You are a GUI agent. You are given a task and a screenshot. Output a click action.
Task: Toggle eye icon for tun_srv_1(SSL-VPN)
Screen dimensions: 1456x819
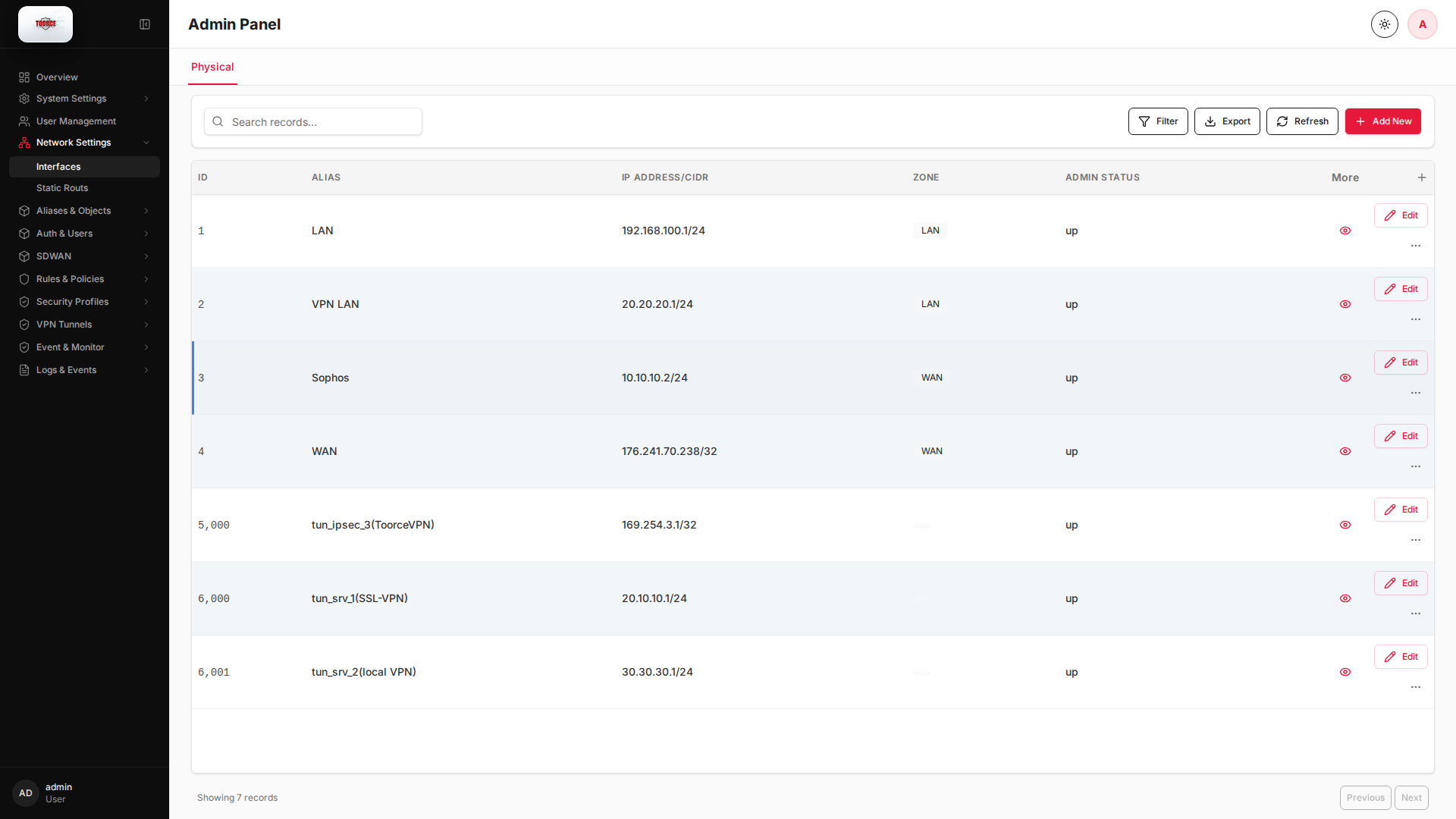click(1345, 598)
